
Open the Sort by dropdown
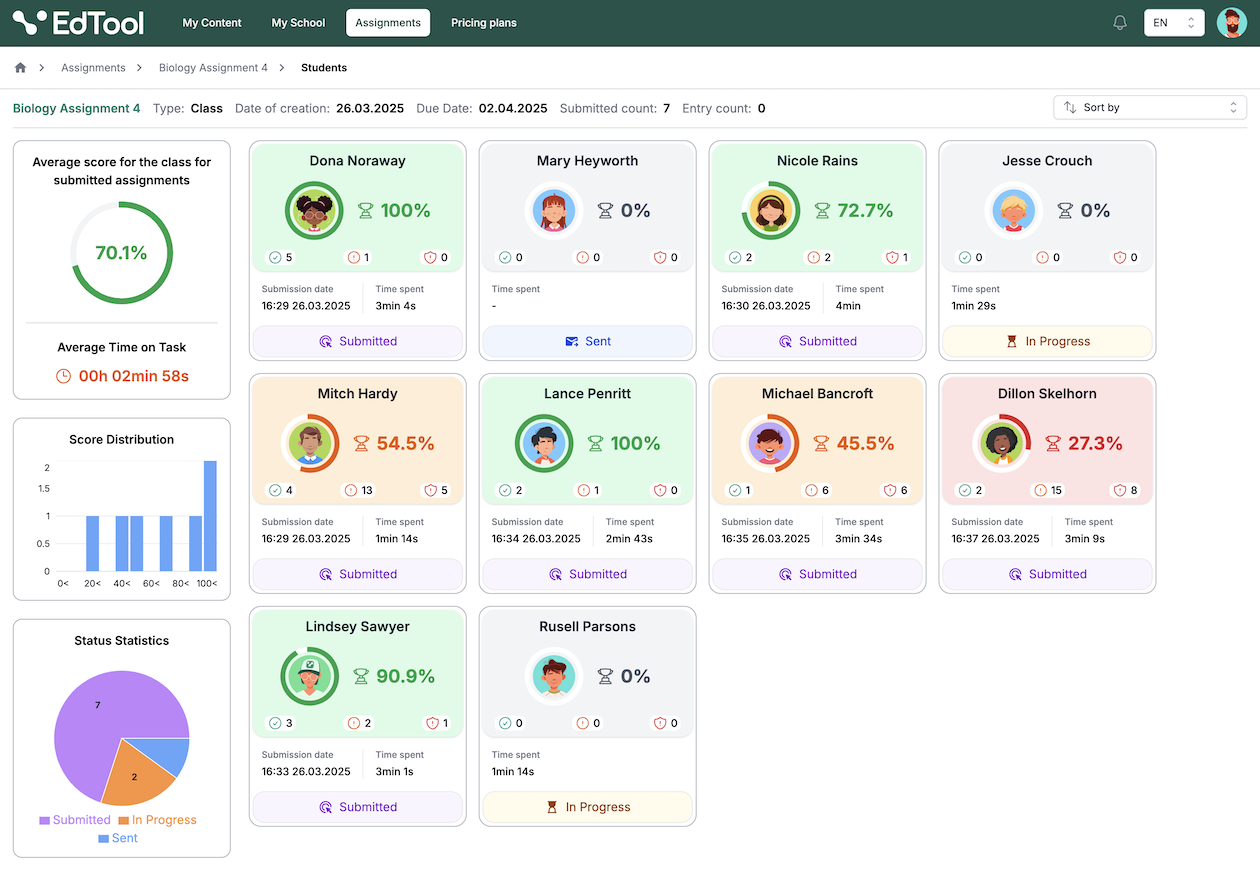pyautogui.click(x=1150, y=107)
